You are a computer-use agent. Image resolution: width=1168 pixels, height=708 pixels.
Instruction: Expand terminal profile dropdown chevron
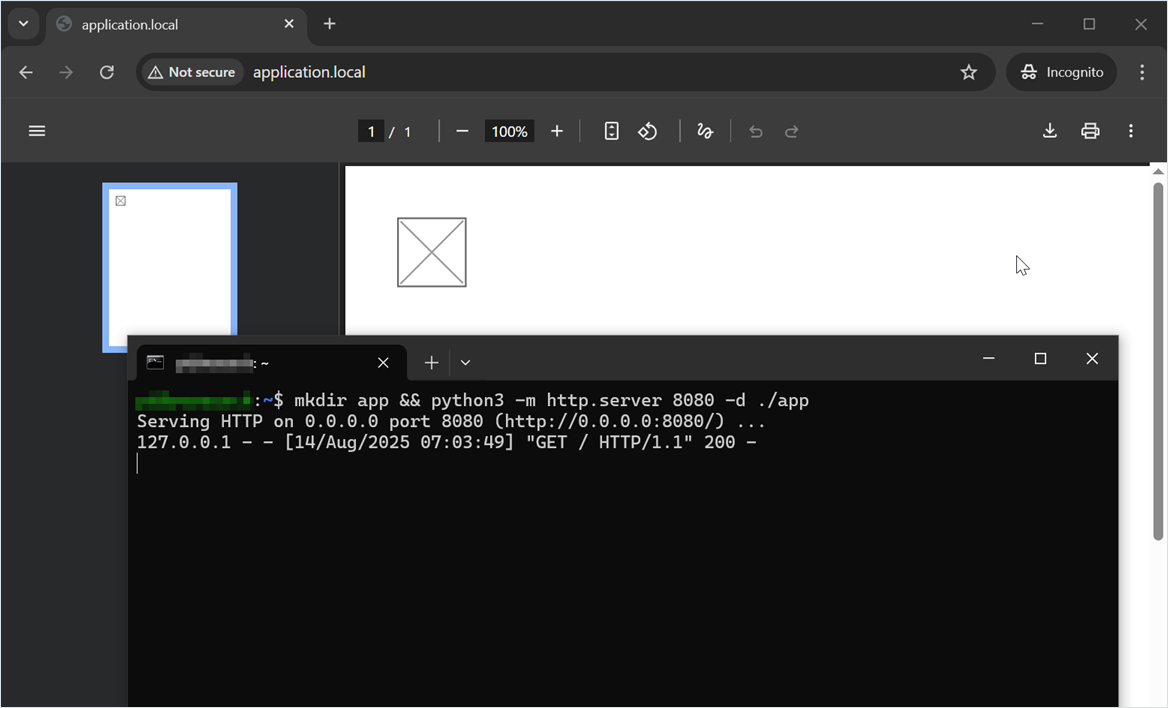[x=465, y=362]
